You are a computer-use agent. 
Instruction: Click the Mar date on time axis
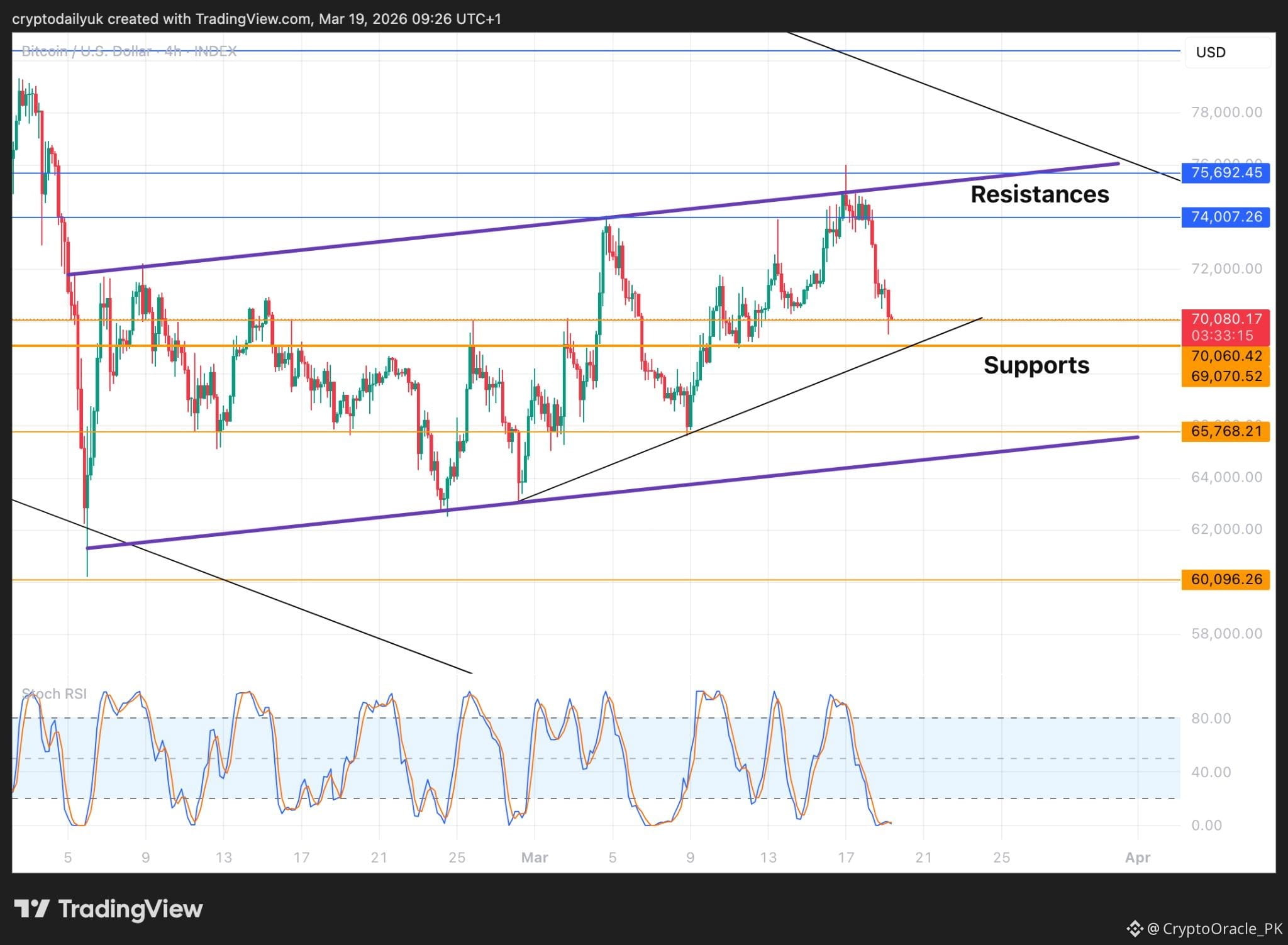[535, 858]
